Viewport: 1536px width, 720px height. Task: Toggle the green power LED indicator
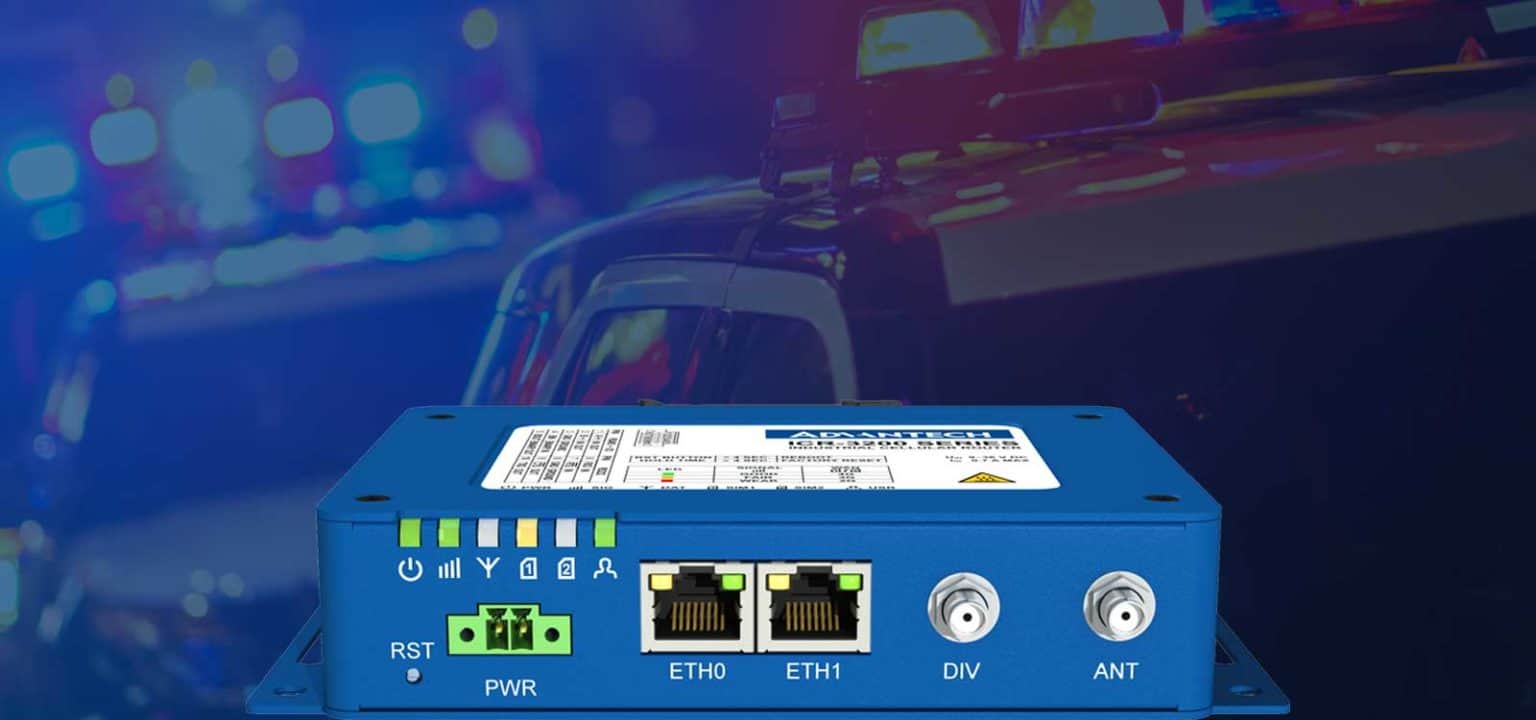pos(413,528)
